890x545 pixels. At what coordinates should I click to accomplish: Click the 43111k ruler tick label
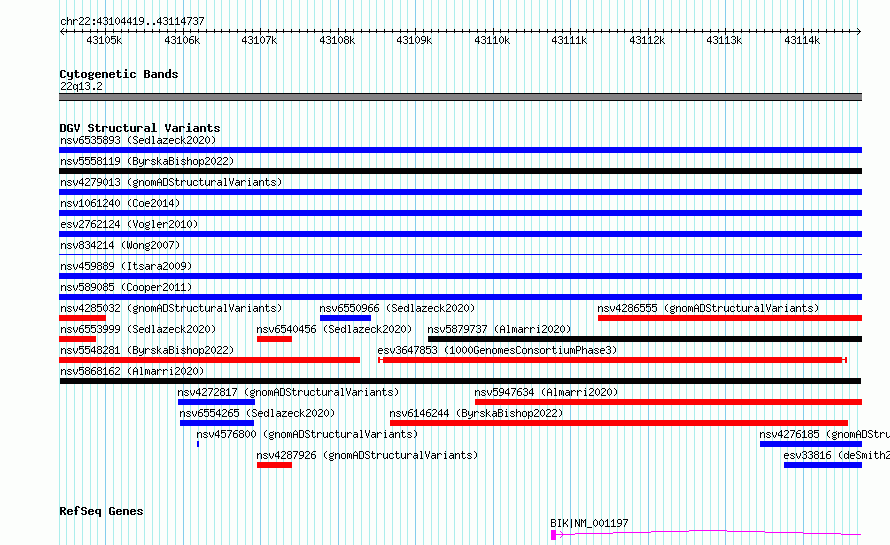[x=569, y=40]
